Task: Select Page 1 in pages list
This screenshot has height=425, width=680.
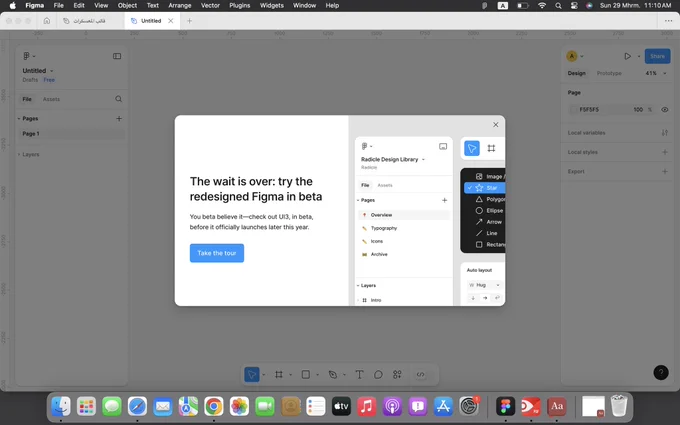Action: (x=72, y=134)
